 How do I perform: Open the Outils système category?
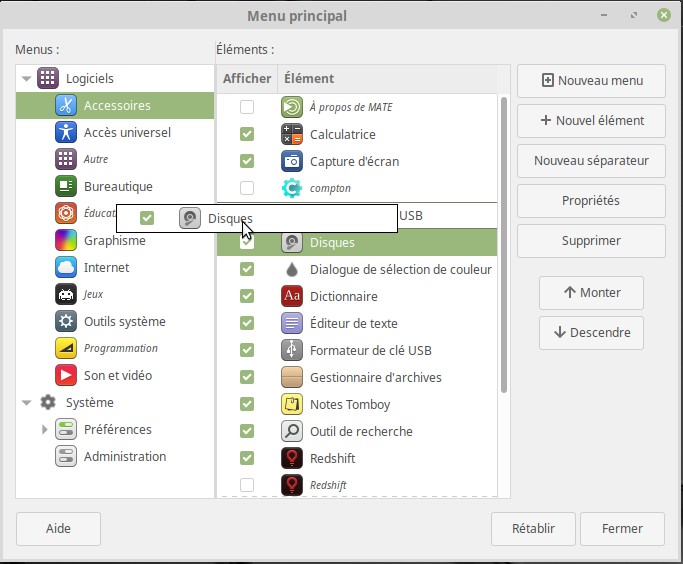click(x=124, y=321)
